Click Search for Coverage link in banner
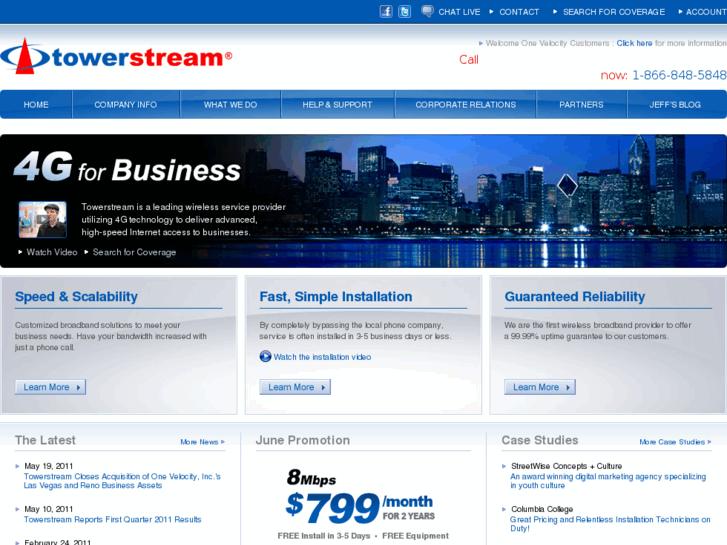Image resolution: width=727 pixels, height=545 pixels. pos(134,252)
